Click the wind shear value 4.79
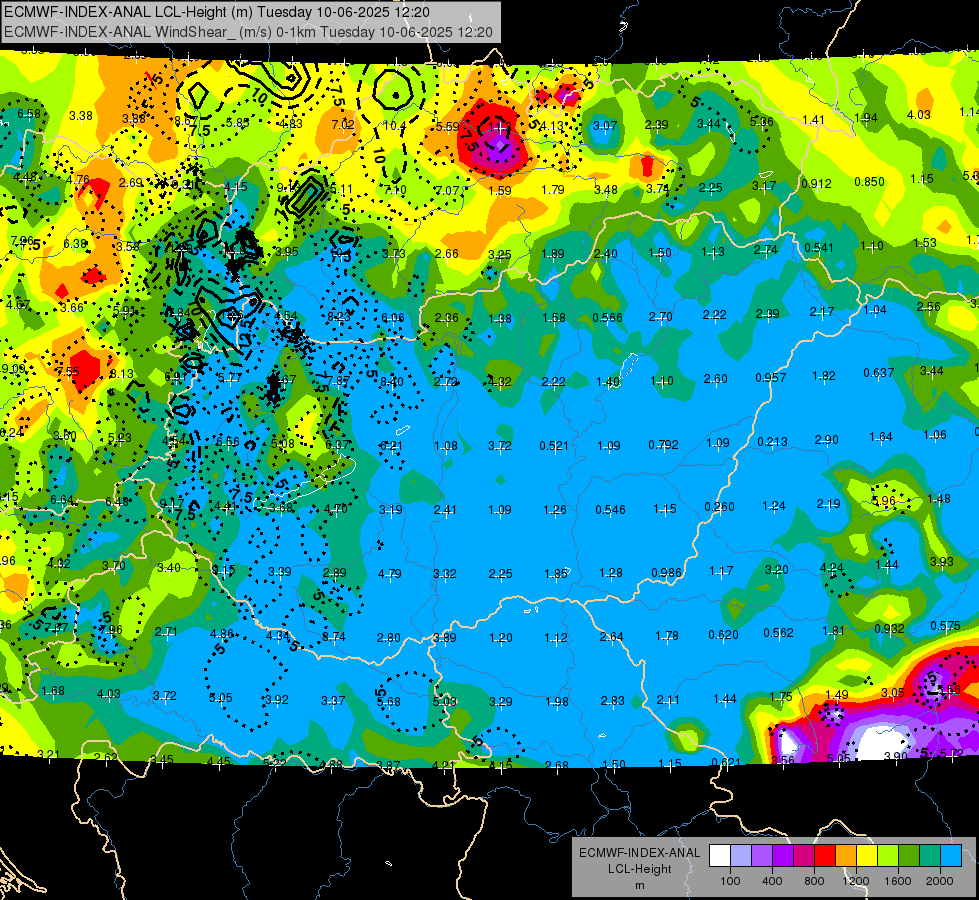Viewport: 979px width, 900px height. tap(390, 573)
